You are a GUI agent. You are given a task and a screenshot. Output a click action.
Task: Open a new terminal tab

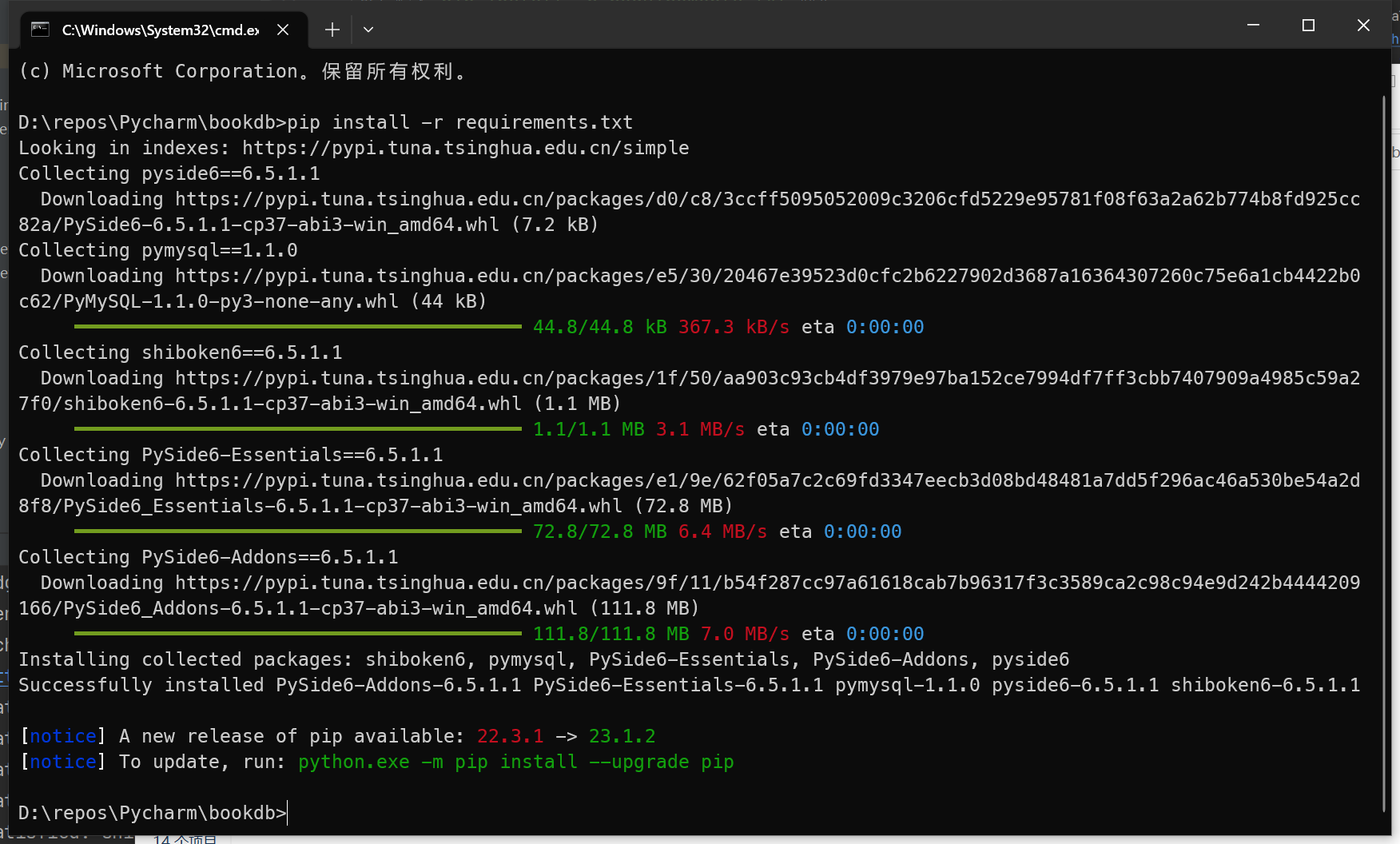(332, 30)
